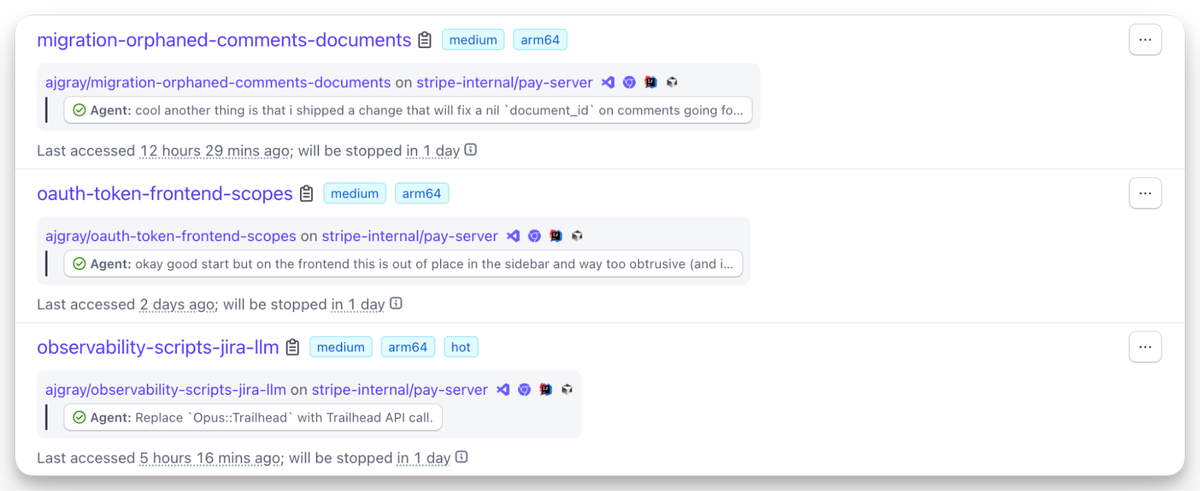Open observability-scripts-jira-llm devbox title link
This screenshot has height=491, width=1200.
[158, 347]
